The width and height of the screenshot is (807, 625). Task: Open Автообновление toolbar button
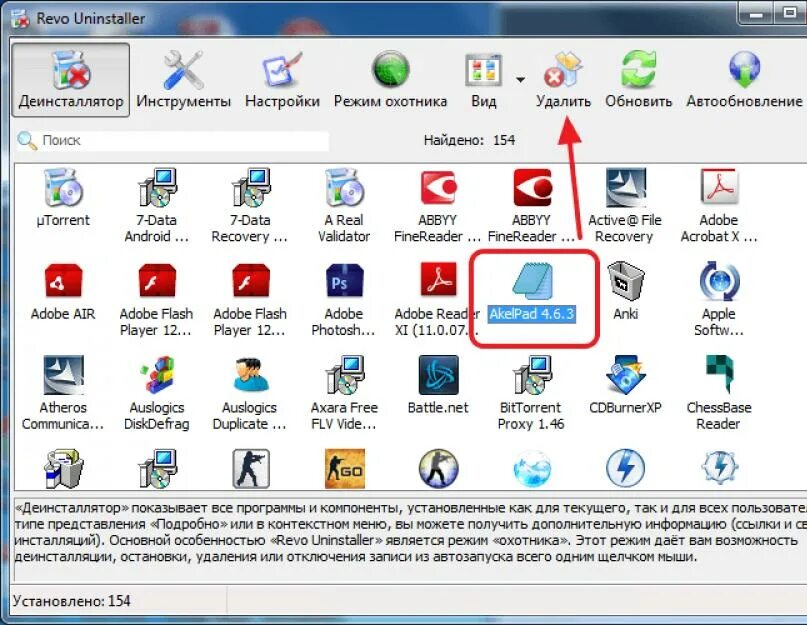pos(744,80)
